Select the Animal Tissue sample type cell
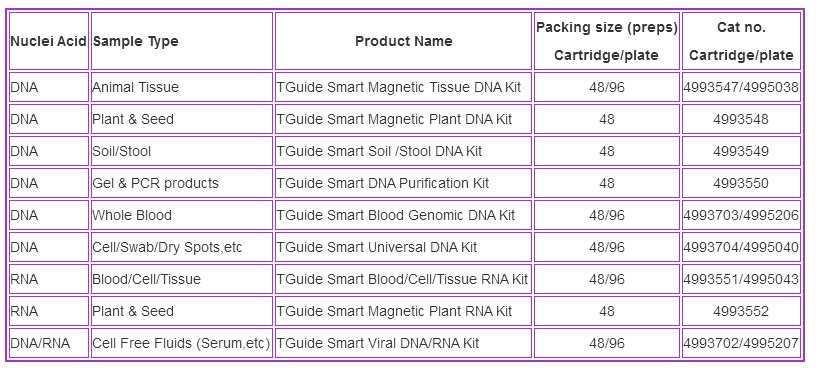The width and height of the screenshot is (829, 371). [182, 87]
